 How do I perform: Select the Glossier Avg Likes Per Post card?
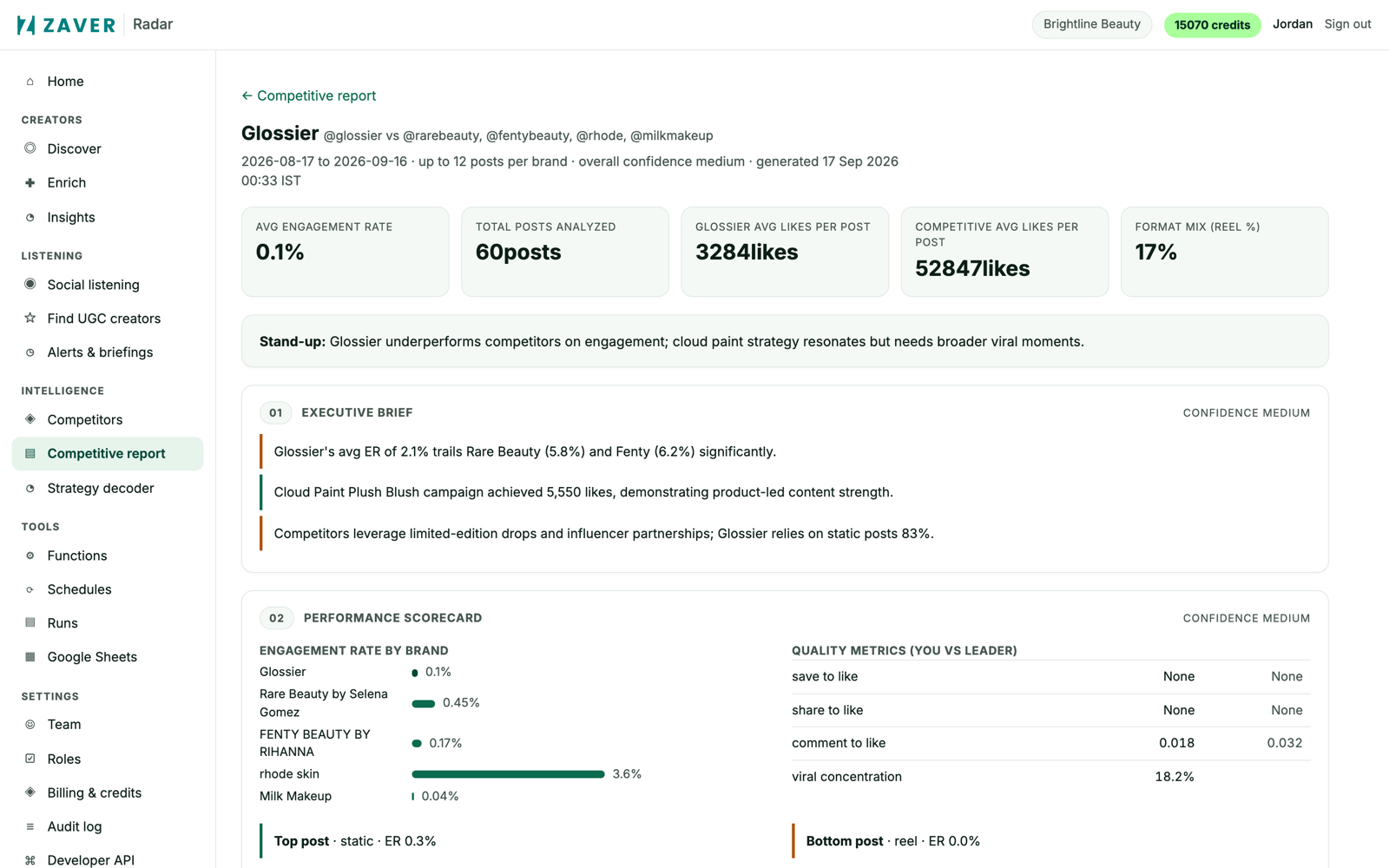785,252
